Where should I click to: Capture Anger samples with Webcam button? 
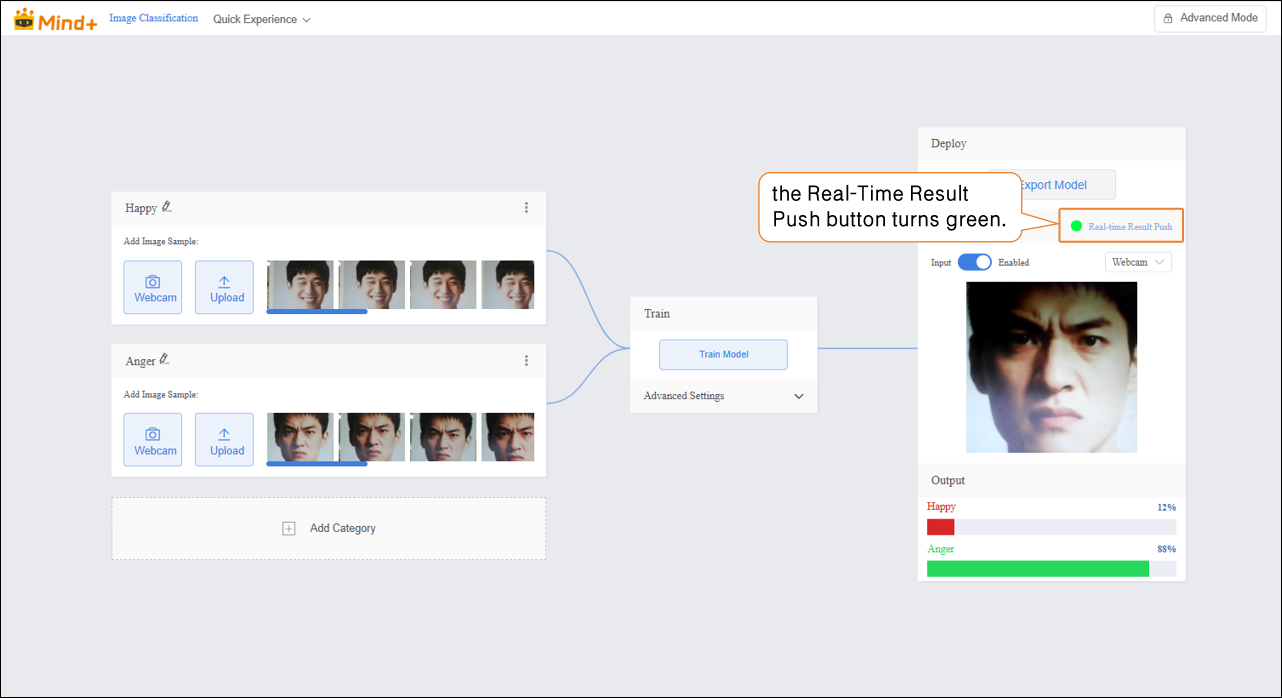pyautogui.click(x=153, y=440)
